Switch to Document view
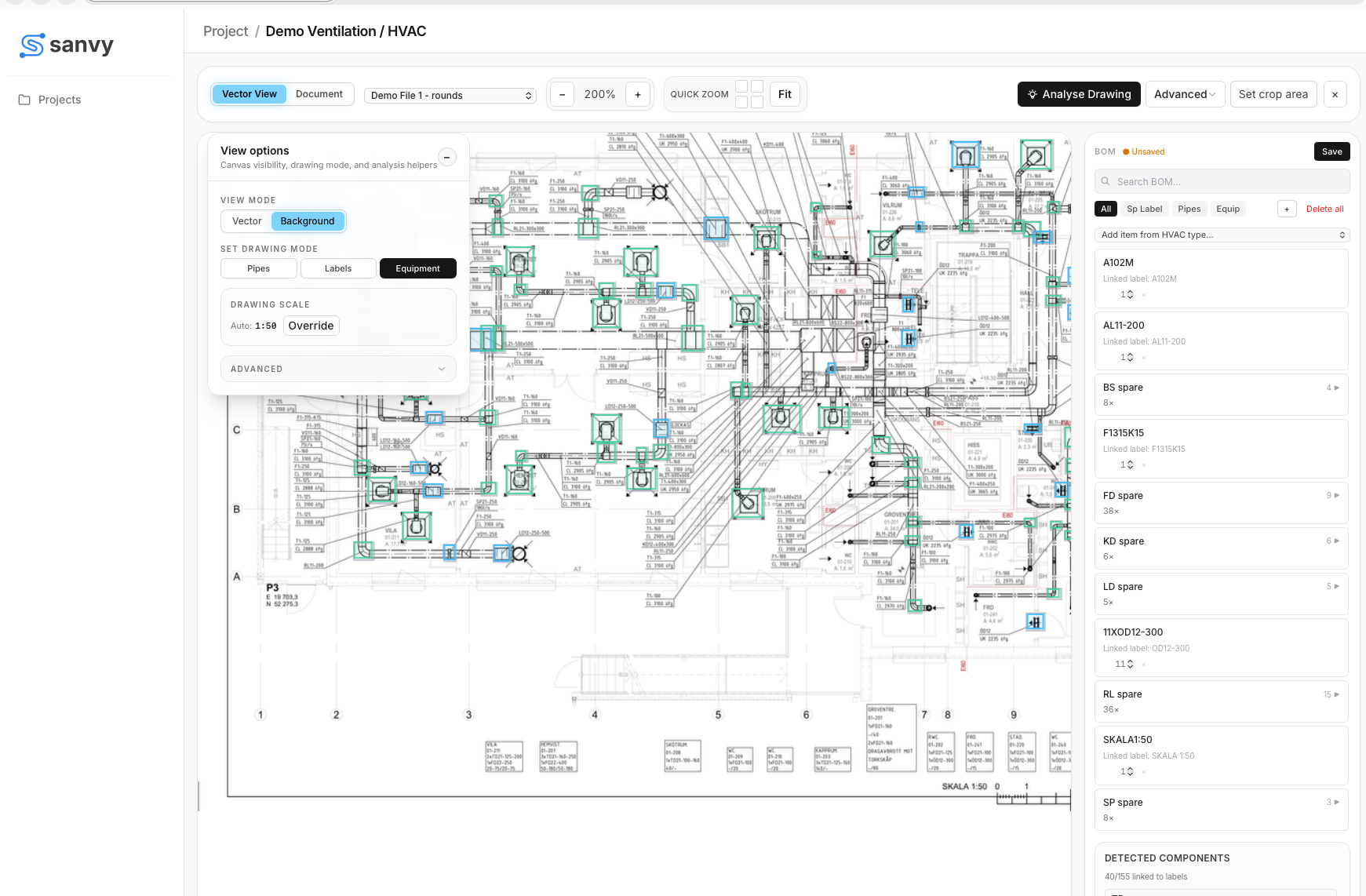The height and width of the screenshot is (896, 1366). (319, 94)
